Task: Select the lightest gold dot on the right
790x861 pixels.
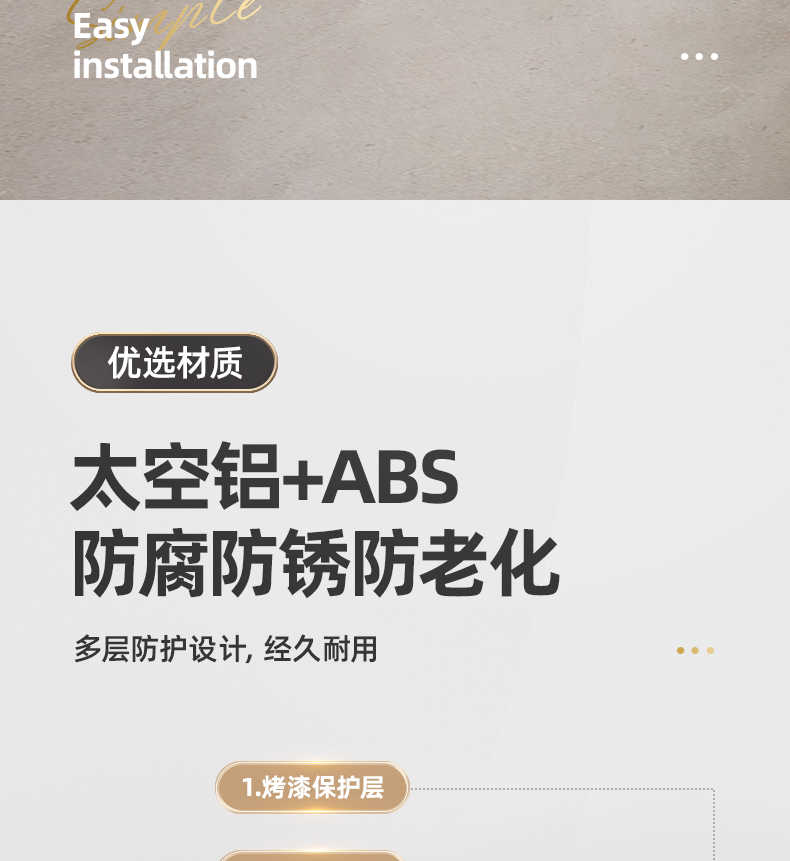Action: [x=710, y=650]
